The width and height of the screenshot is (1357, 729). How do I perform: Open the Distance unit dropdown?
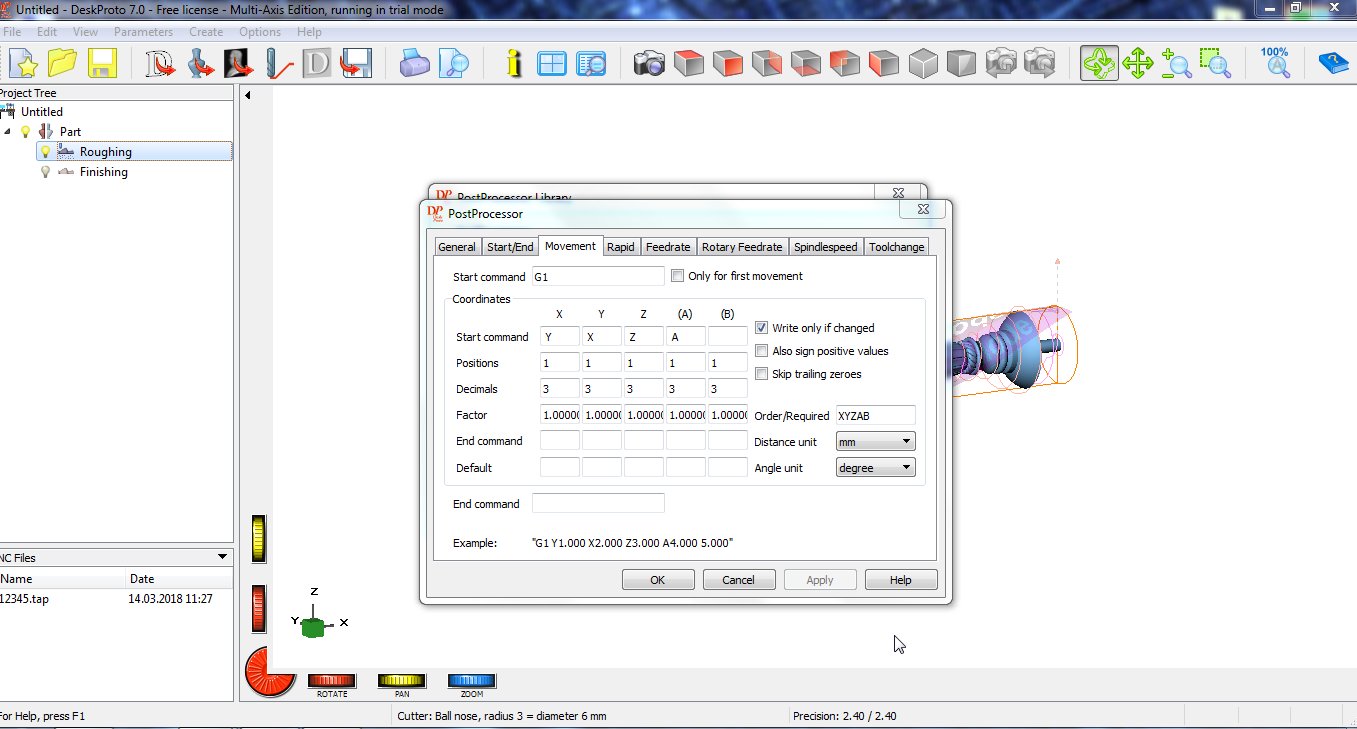875,441
